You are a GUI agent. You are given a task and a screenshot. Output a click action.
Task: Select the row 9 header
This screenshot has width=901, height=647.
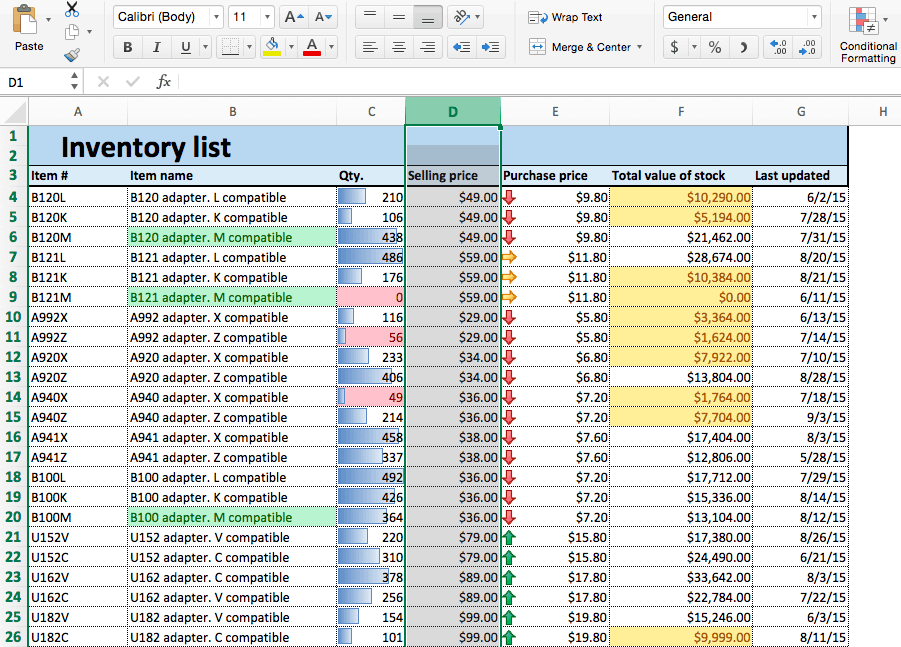point(13,297)
